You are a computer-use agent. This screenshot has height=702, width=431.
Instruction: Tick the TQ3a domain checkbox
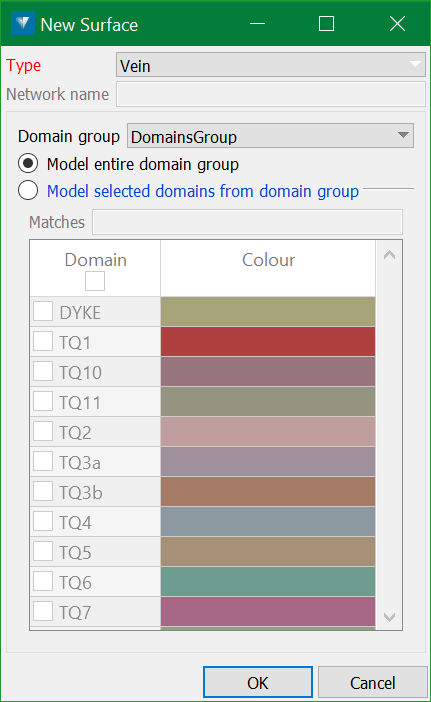(43, 462)
